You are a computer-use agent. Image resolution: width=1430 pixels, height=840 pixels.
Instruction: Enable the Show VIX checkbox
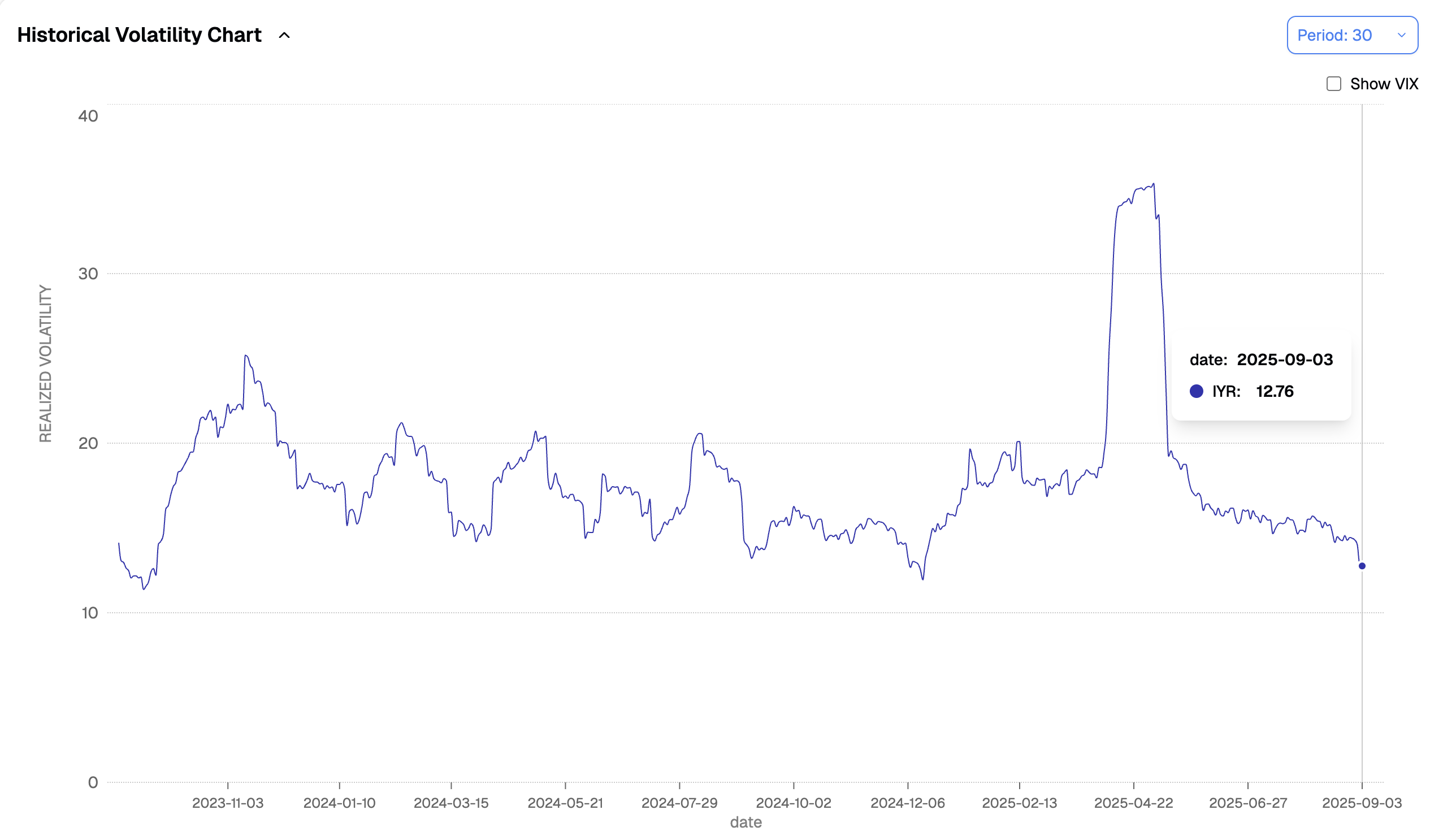coord(1333,84)
